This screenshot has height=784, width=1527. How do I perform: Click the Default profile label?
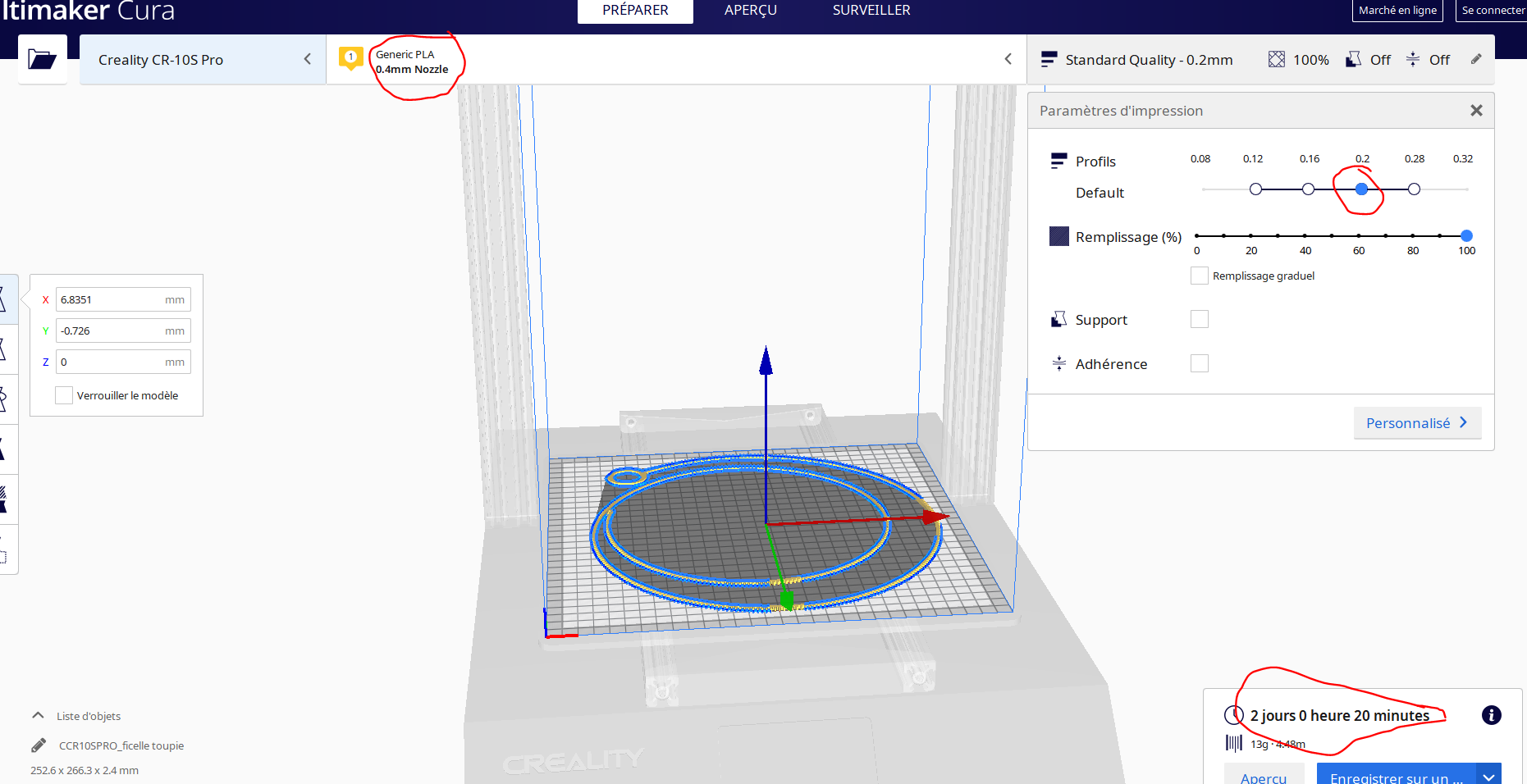pos(1100,193)
